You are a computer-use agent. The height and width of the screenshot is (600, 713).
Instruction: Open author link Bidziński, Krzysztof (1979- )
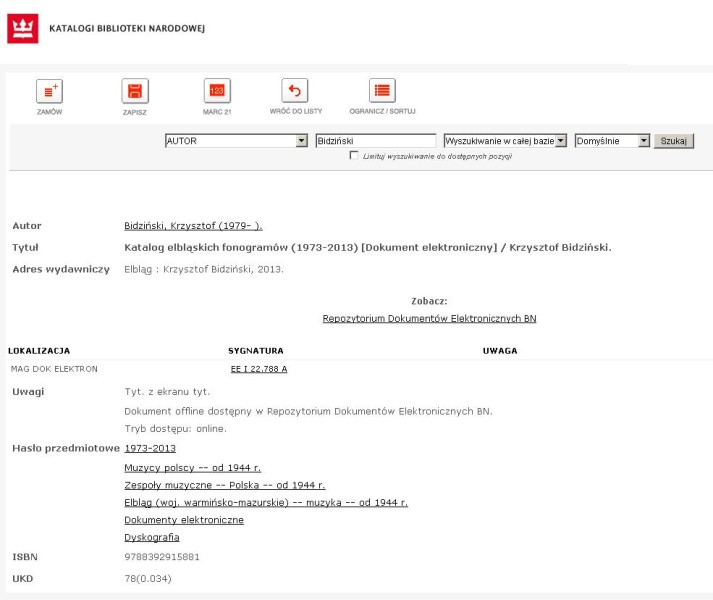pyautogui.click(x=193, y=226)
